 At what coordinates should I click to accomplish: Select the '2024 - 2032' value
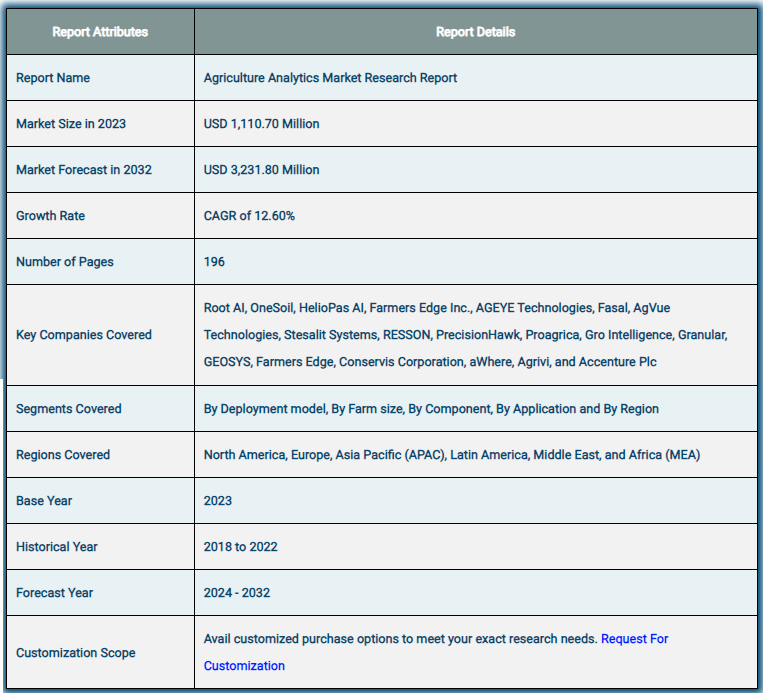[x=236, y=593]
